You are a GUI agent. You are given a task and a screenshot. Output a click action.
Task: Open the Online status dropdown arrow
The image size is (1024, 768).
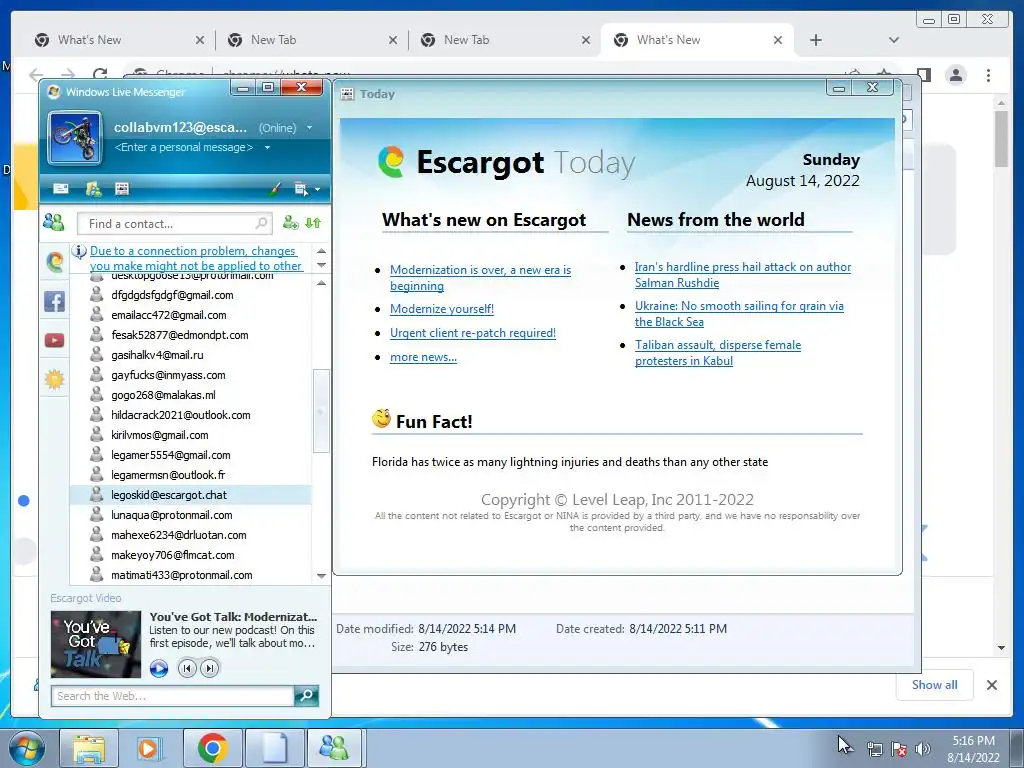[x=310, y=128]
